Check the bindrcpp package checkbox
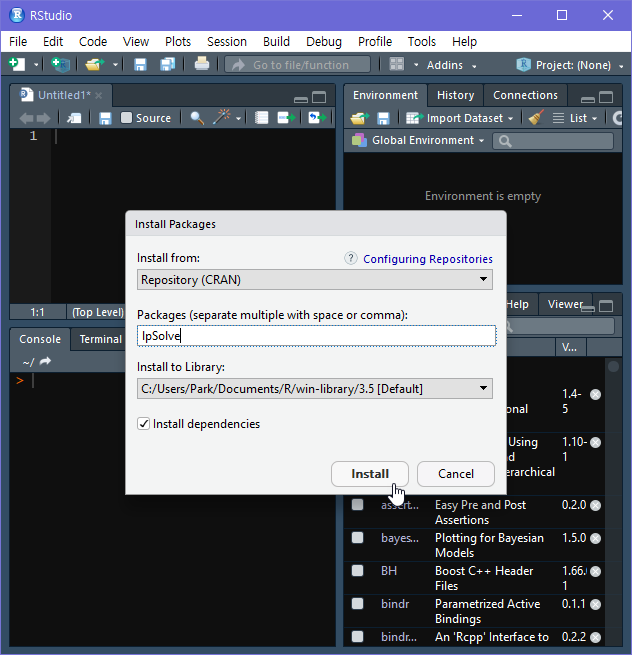This screenshot has height=655, width=632. pyautogui.click(x=357, y=637)
